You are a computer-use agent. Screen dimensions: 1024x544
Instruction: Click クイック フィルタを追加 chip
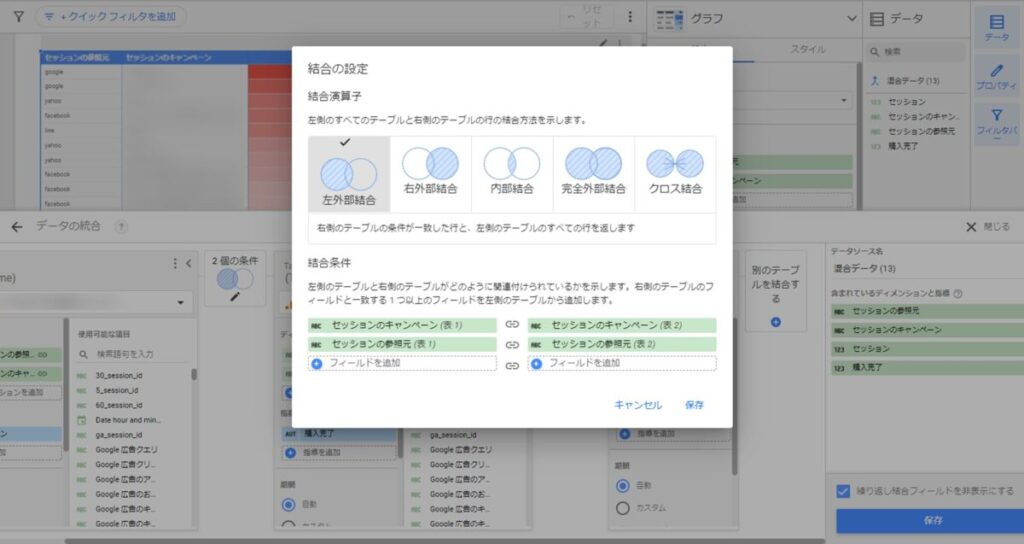[x=110, y=16]
